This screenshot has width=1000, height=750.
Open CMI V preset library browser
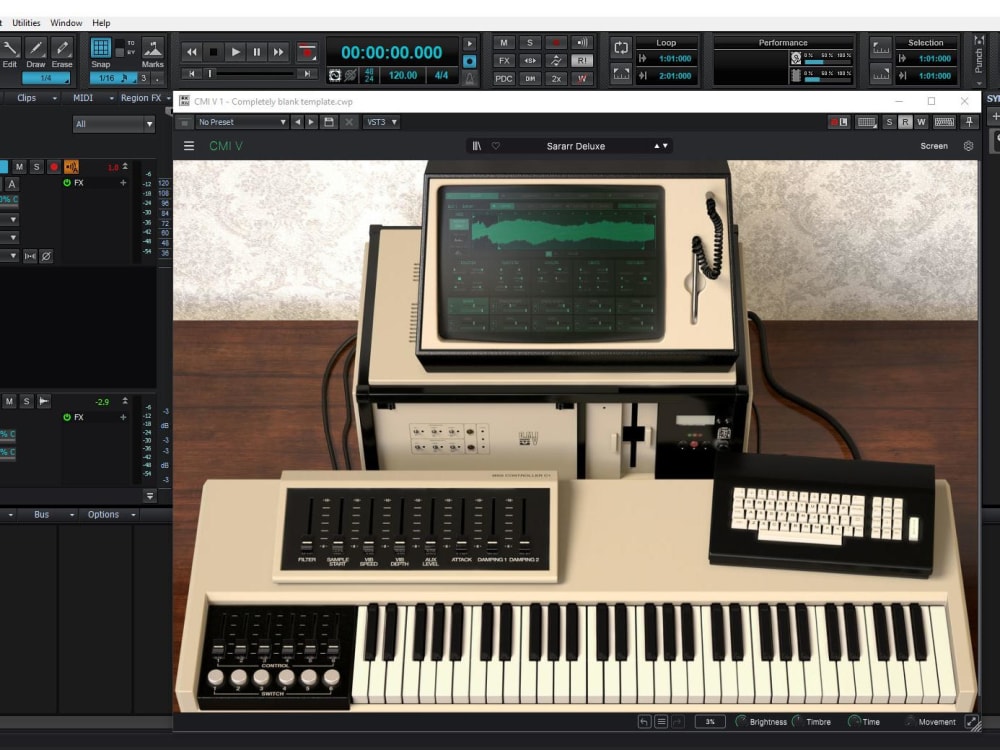(x=476, y=146)
